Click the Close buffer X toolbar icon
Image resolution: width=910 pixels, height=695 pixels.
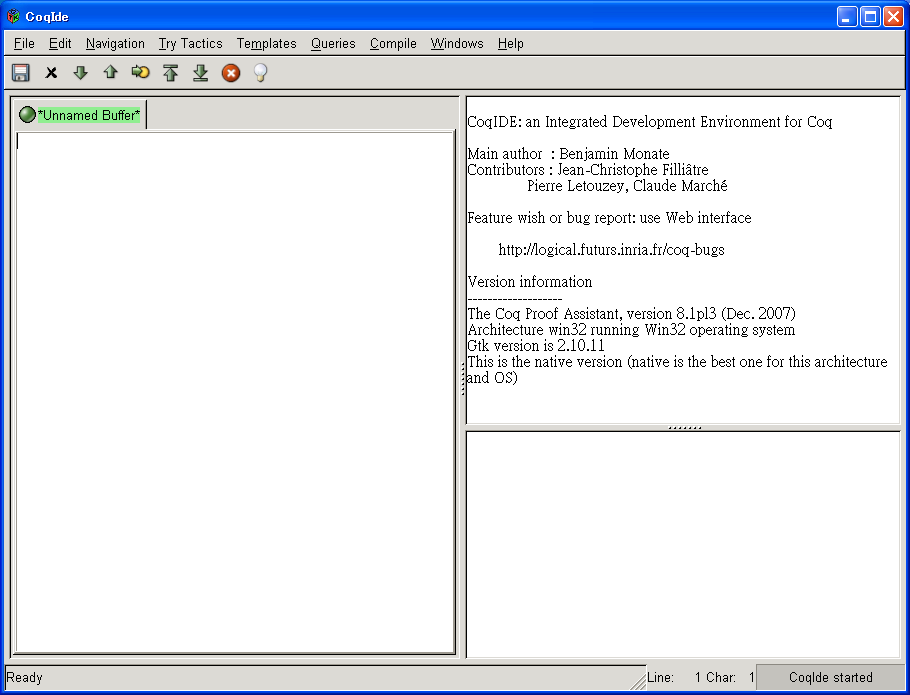click(x=51, y=73)
